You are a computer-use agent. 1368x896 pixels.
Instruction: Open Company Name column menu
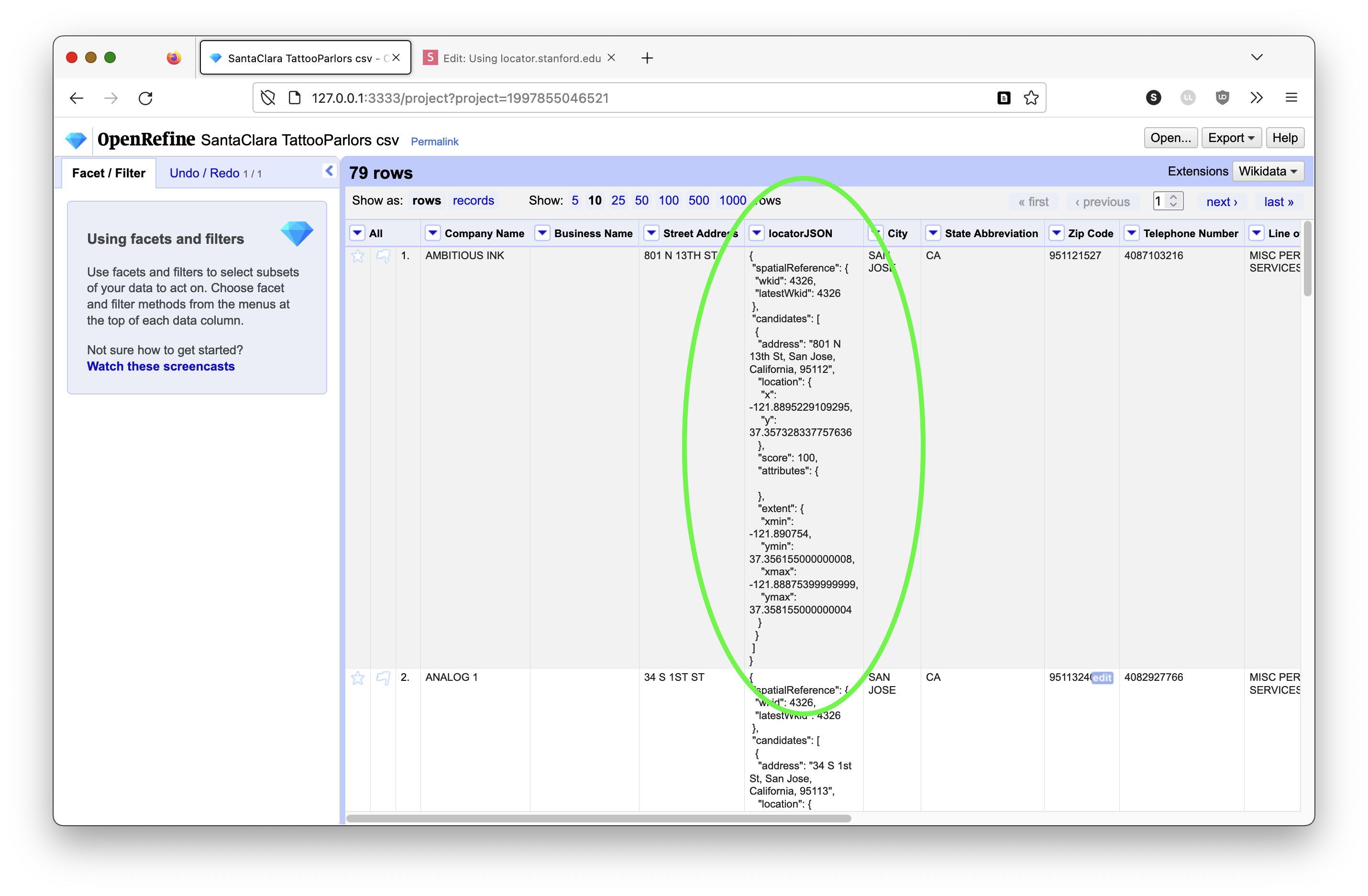[432, 233]
